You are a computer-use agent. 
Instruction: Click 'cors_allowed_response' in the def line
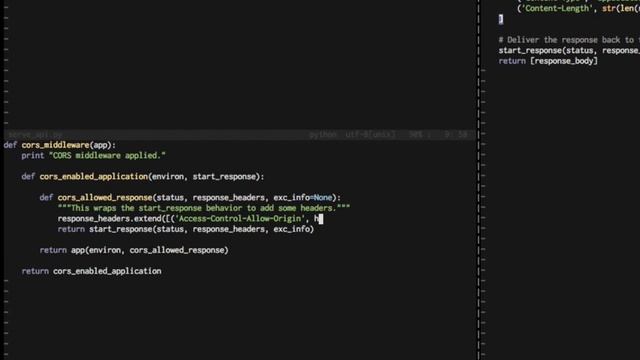(x=105, y=198)
